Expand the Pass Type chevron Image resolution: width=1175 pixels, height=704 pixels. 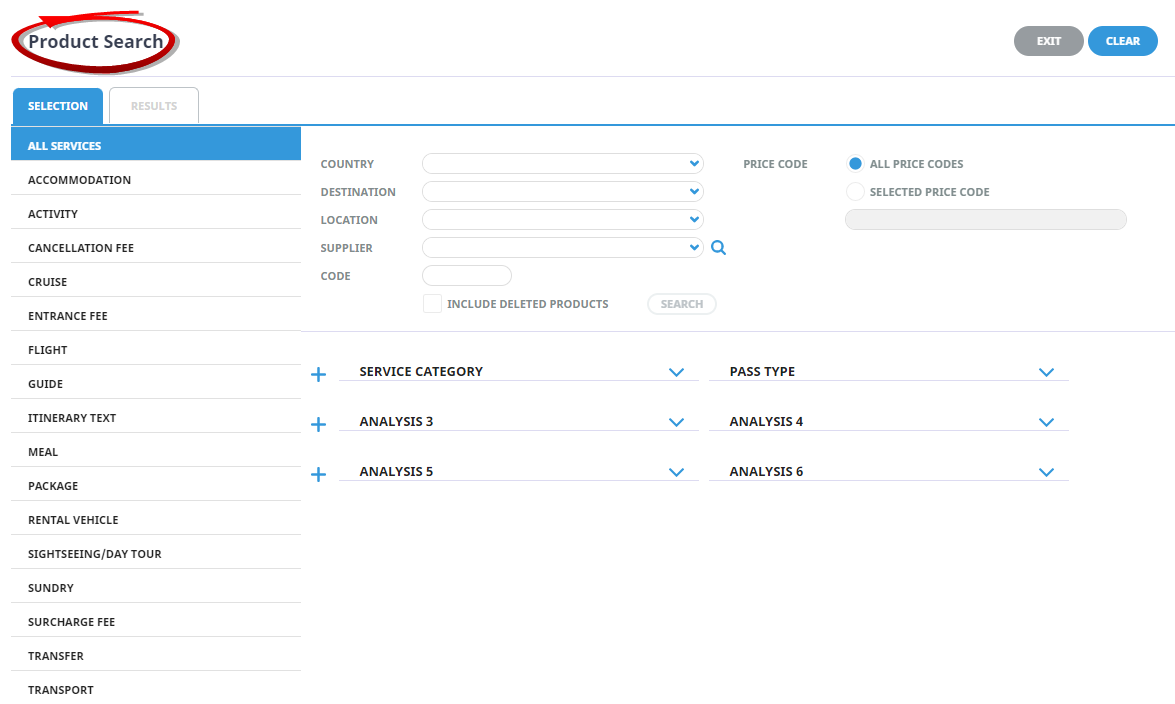[1046, 372]
